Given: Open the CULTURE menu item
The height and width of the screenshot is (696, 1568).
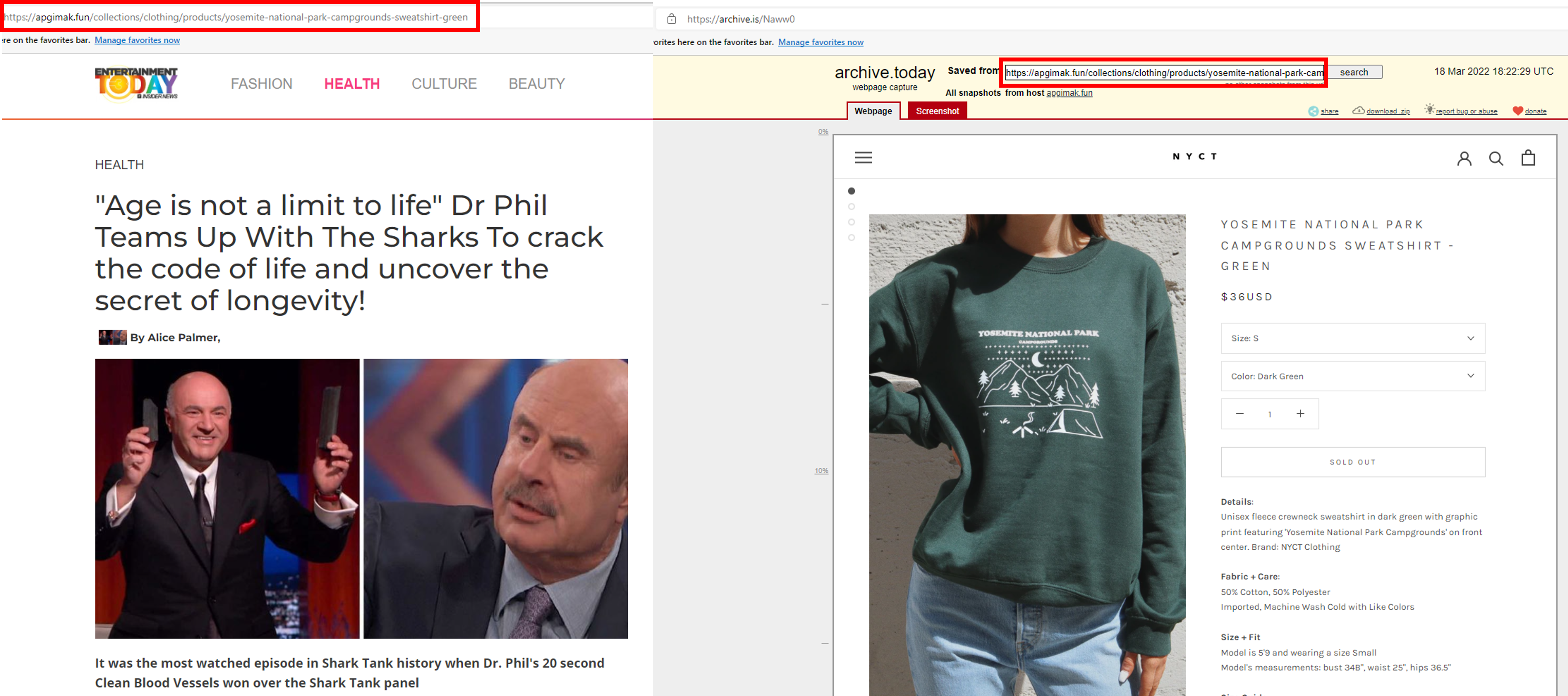Looking at the screenshot, I should (444, 84).
